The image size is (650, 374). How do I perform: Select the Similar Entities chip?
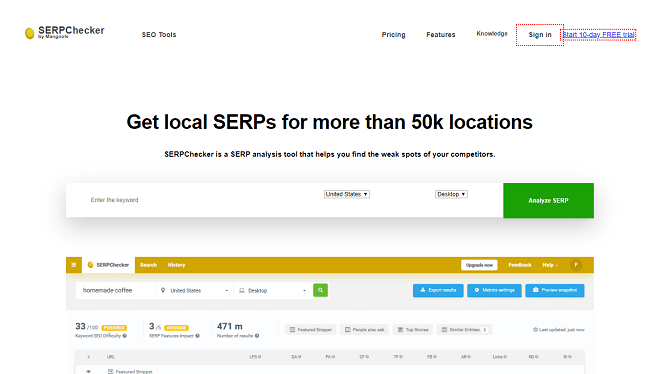click(464, 330)
